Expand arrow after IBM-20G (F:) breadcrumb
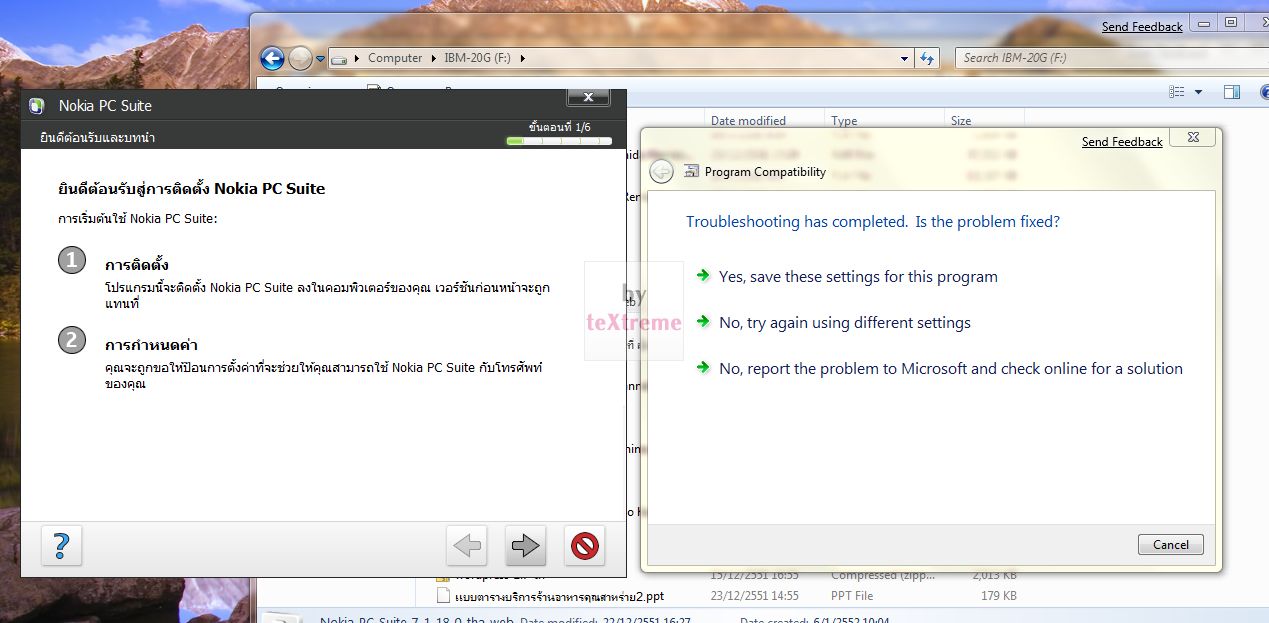 (x=522, y=58)
